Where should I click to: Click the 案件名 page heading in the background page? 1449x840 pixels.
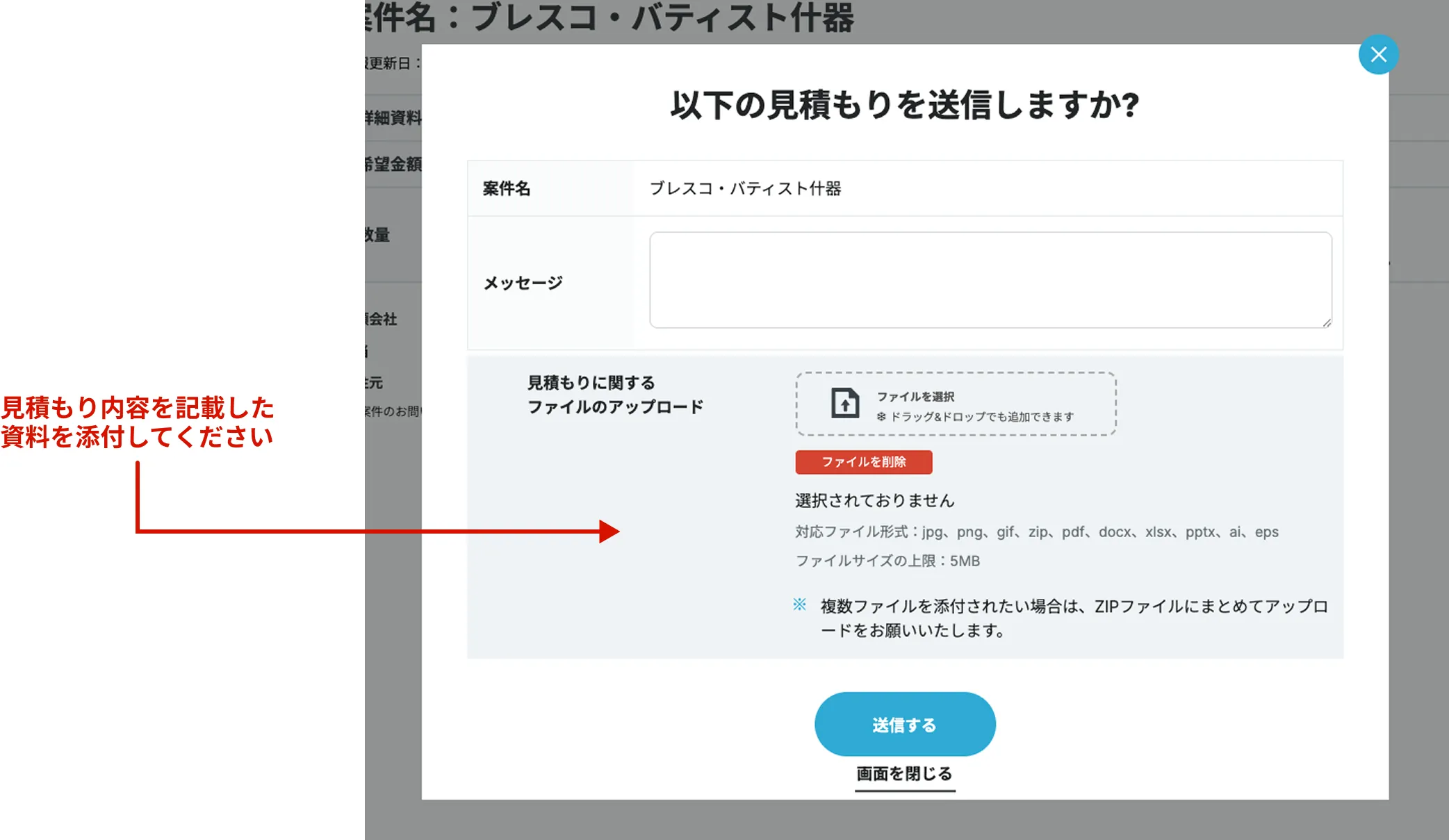pyautogui.click(x=610, y=17)
